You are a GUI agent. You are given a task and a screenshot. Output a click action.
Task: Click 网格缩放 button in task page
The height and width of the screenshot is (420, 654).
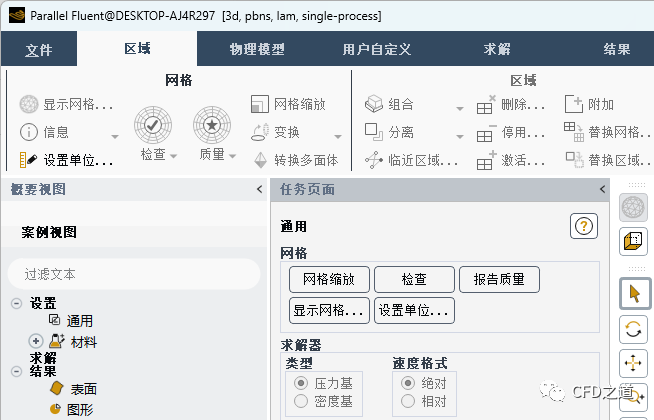point(329,279)
